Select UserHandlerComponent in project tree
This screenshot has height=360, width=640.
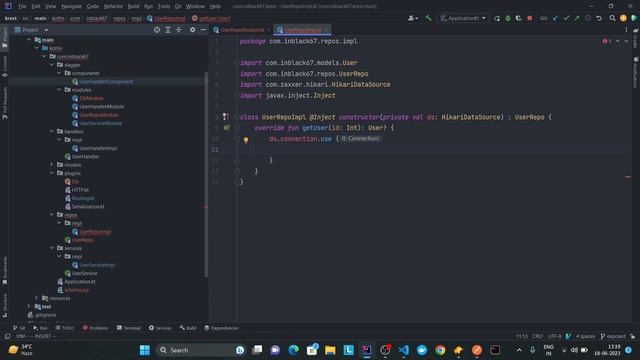tap(106, 82)
